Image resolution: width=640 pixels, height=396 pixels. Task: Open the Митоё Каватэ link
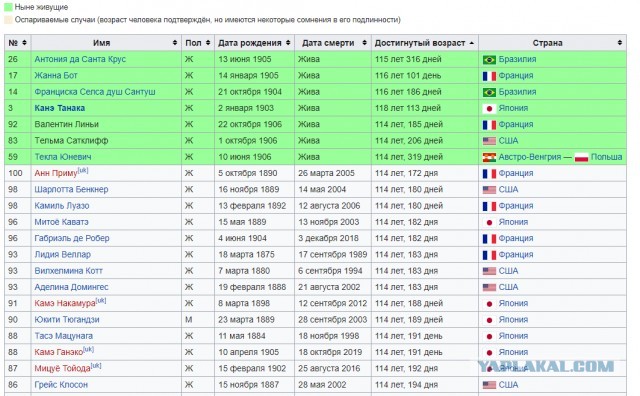(x=61, y=222)
